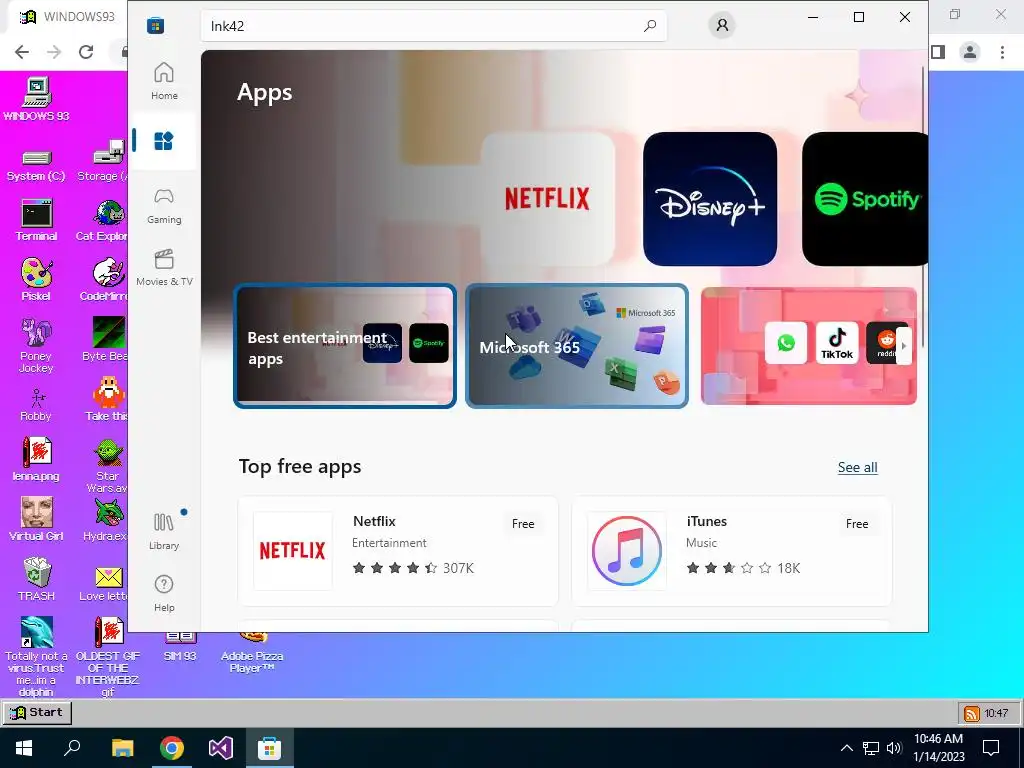This screenshot has width=1024, height=768.
Task: Click the iTunes app icon
Action: click(627, 551)
